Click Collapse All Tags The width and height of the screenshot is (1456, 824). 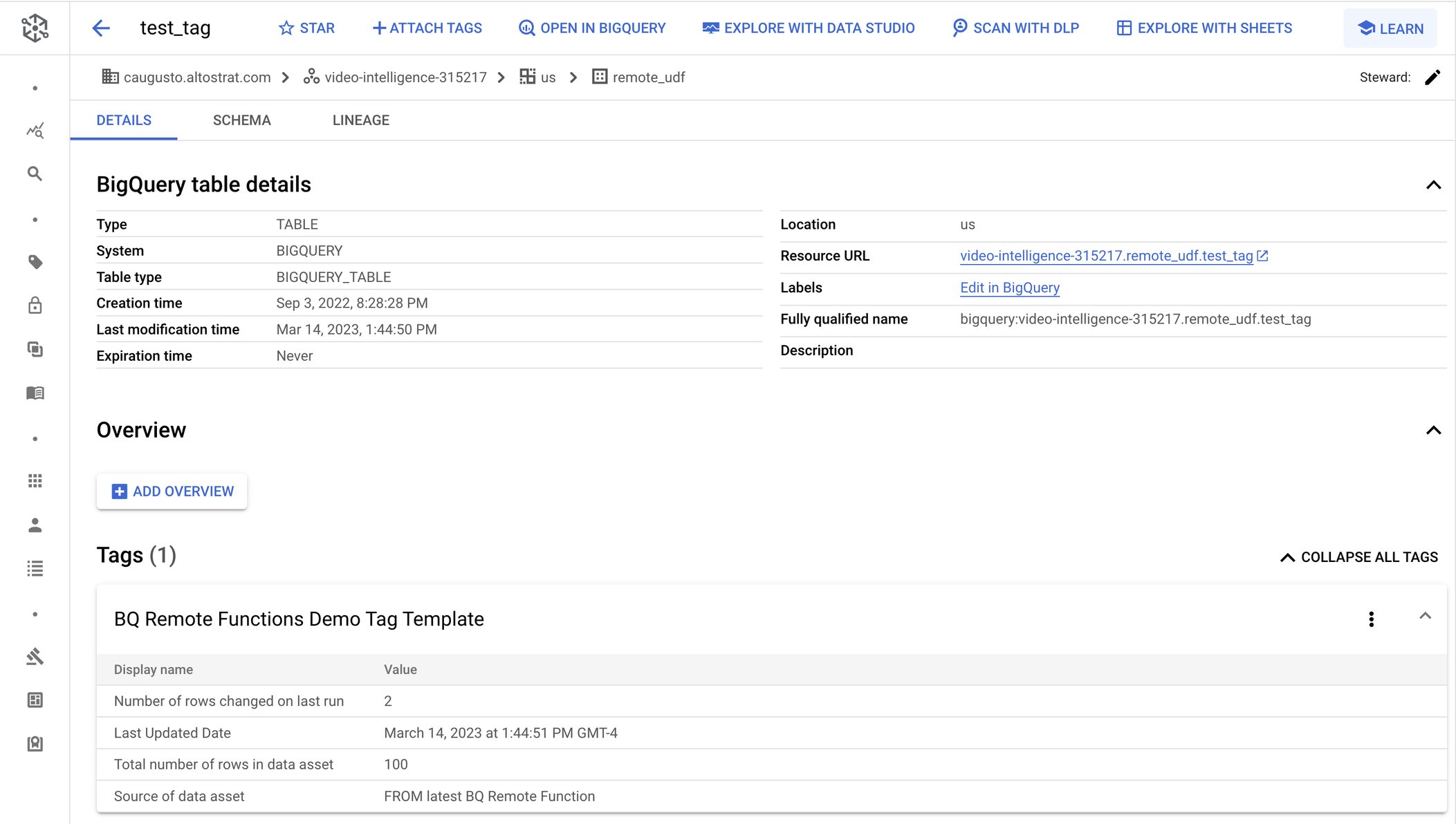point(1358,557)
